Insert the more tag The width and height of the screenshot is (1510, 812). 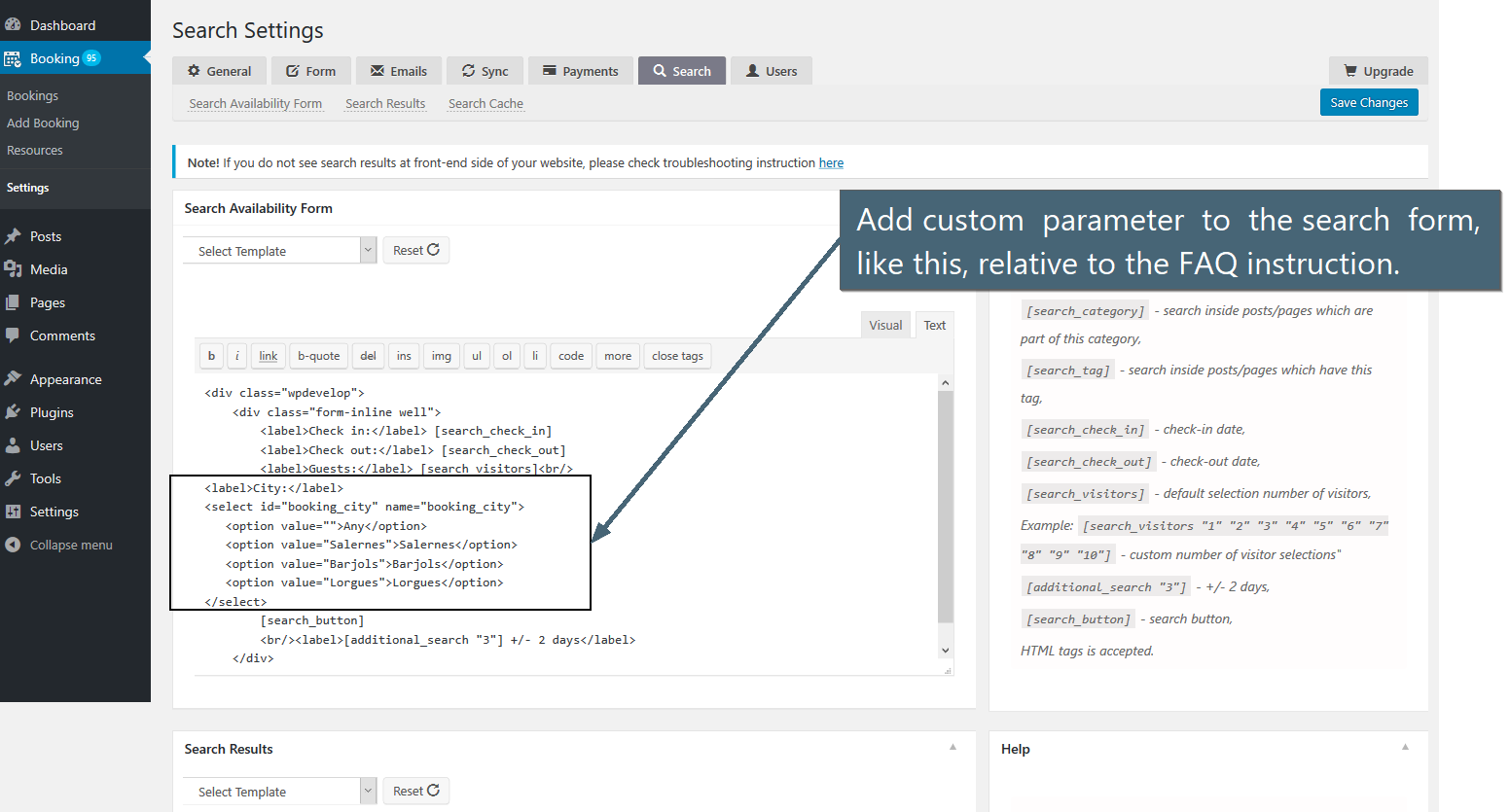pyautogui.click(x=618, y=356)
